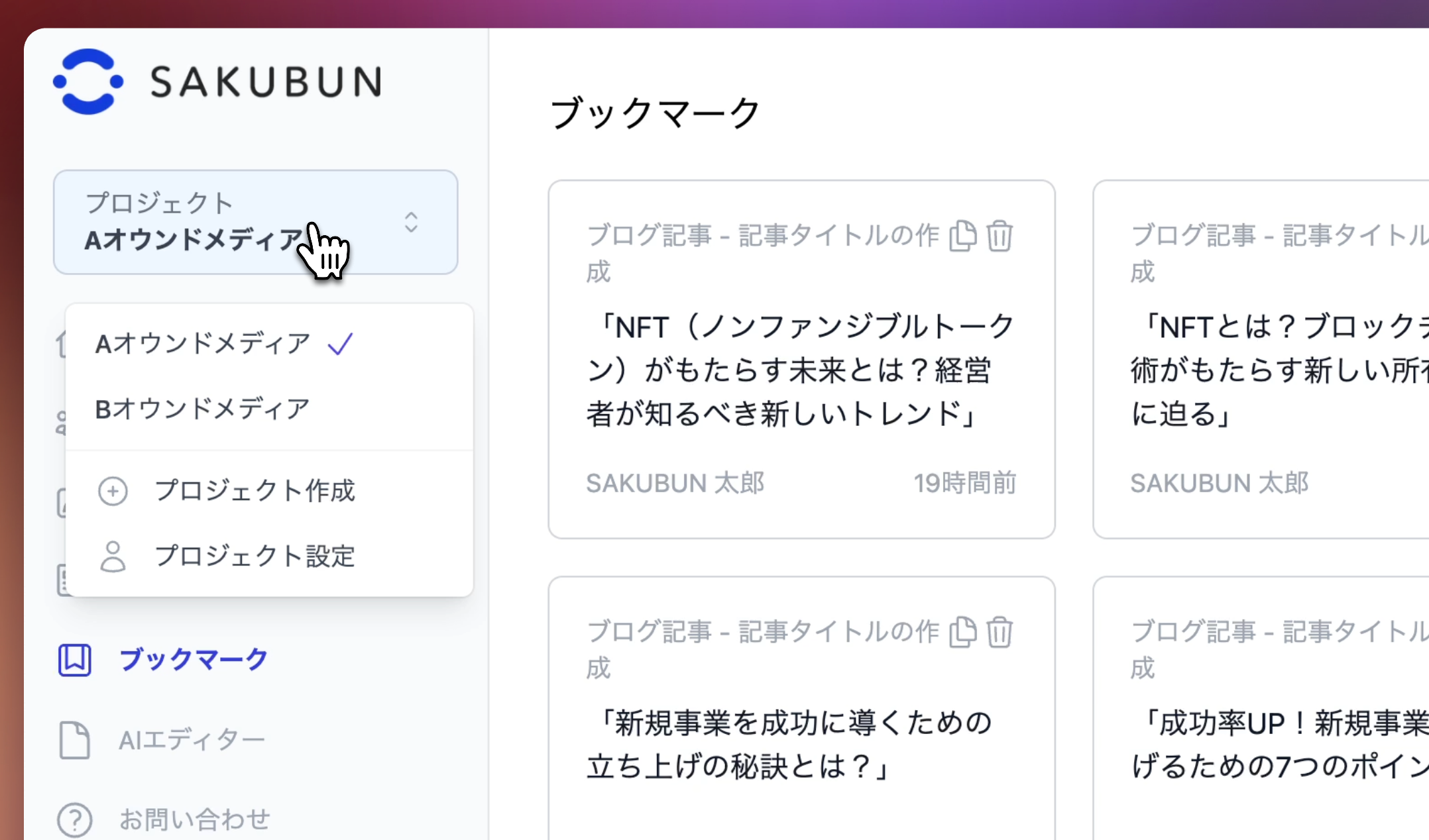Click the up-down chevron in the project selector
Image resolution: width=1429 pixels, height=840 pixels.
click(x=411, y=223)
